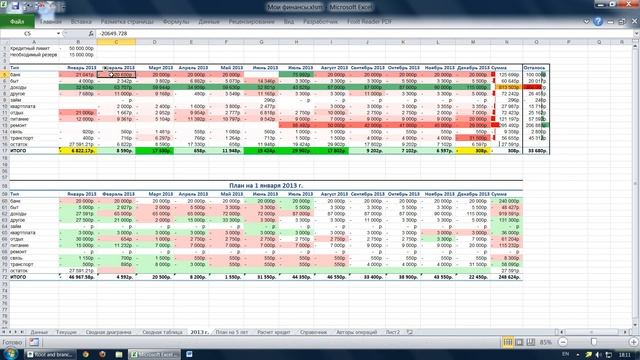
Task: Click the Save icon in quick access toolbar
Action: [16, 6]
